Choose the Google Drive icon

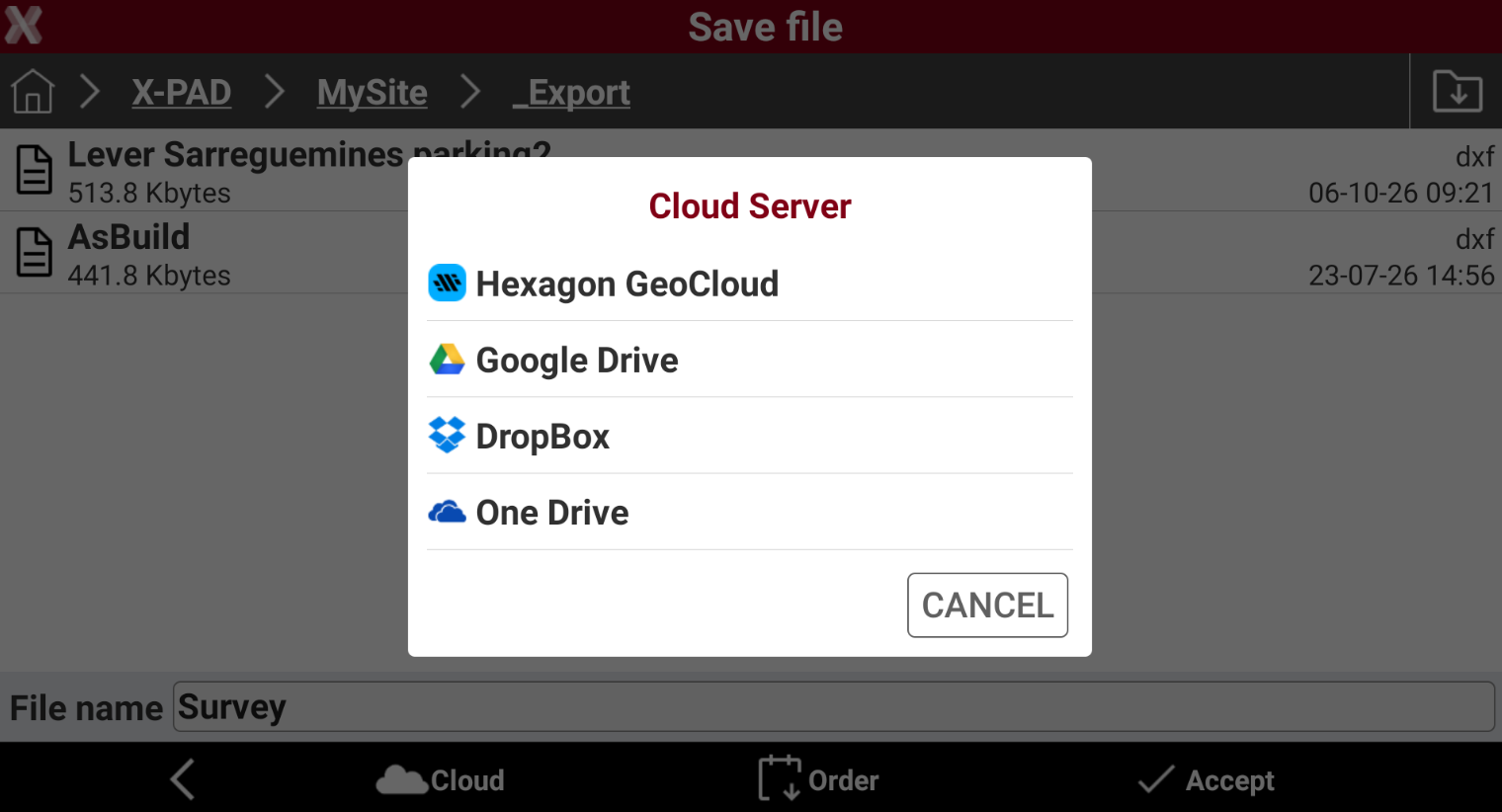[447, 360]
